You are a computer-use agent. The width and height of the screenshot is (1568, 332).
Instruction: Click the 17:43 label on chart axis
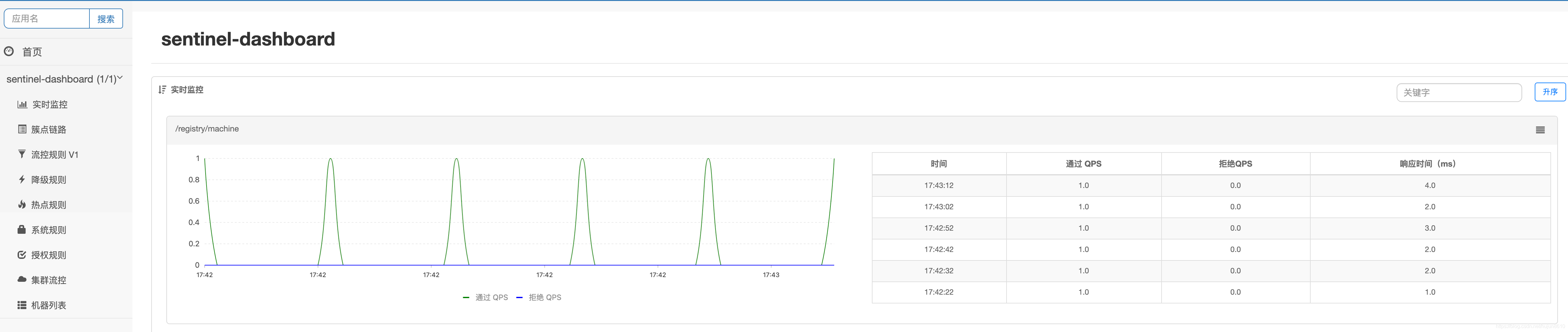tap(771, 275)
